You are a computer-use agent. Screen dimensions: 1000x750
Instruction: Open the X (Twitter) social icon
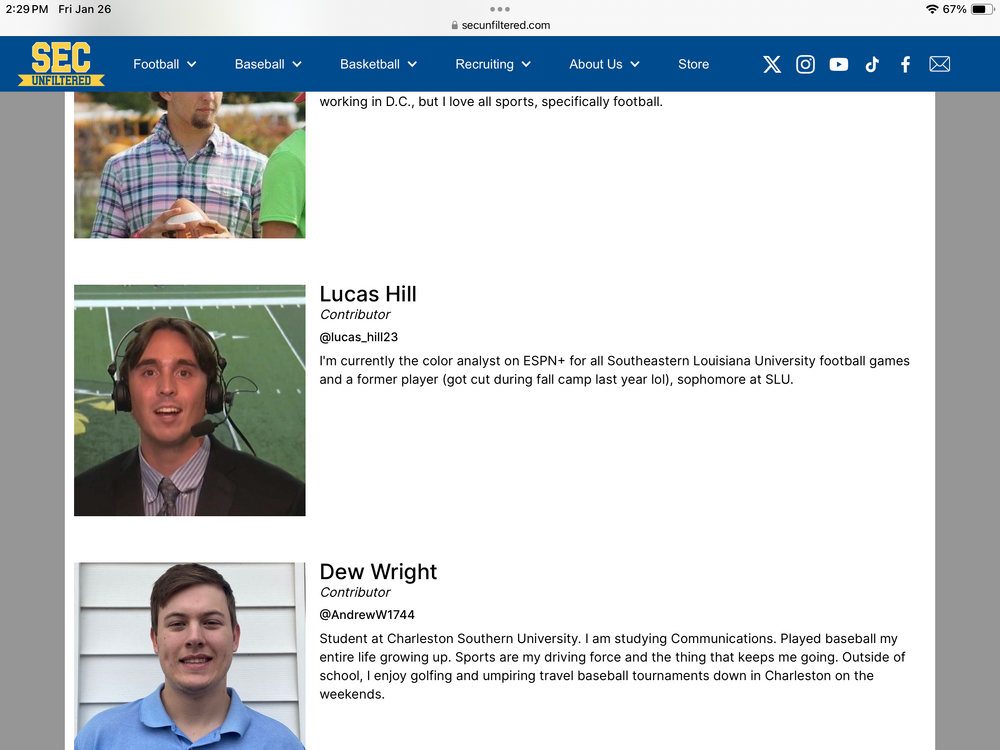772,64
